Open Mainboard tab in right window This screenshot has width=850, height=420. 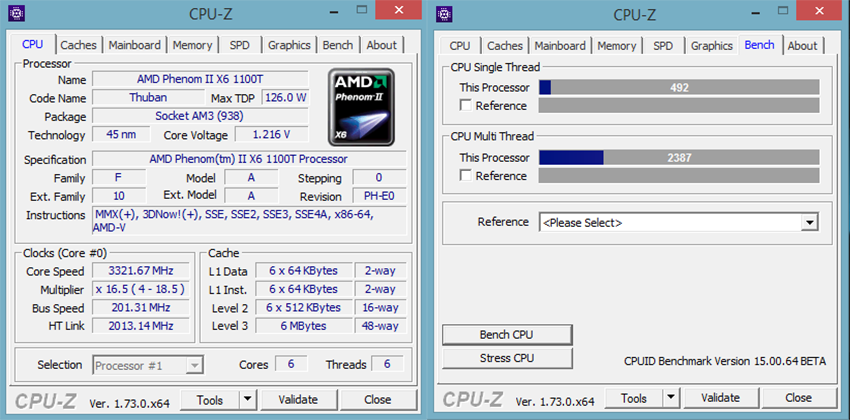(560, 46)
